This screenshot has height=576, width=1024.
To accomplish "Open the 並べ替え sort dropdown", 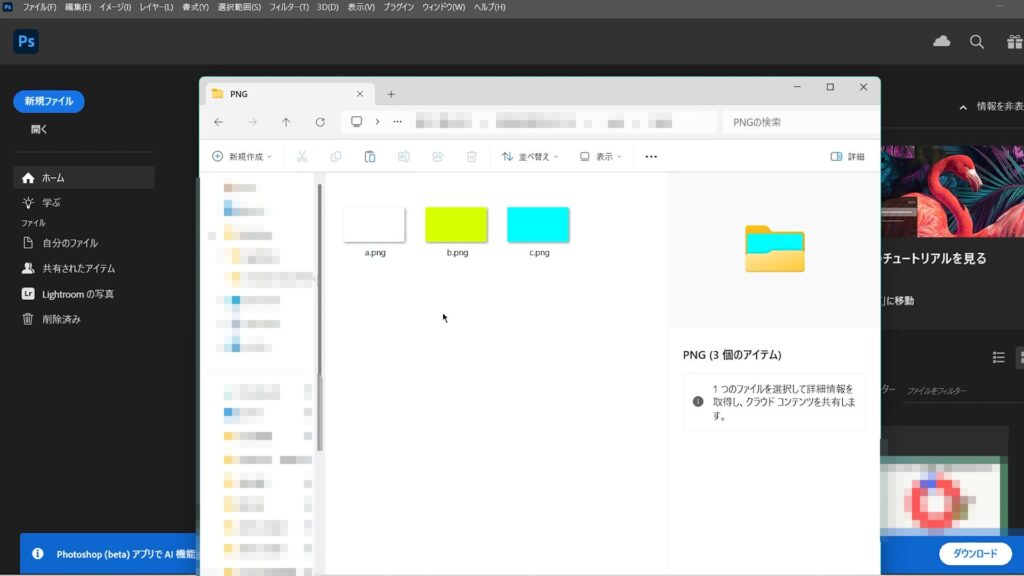I will 530,157.
